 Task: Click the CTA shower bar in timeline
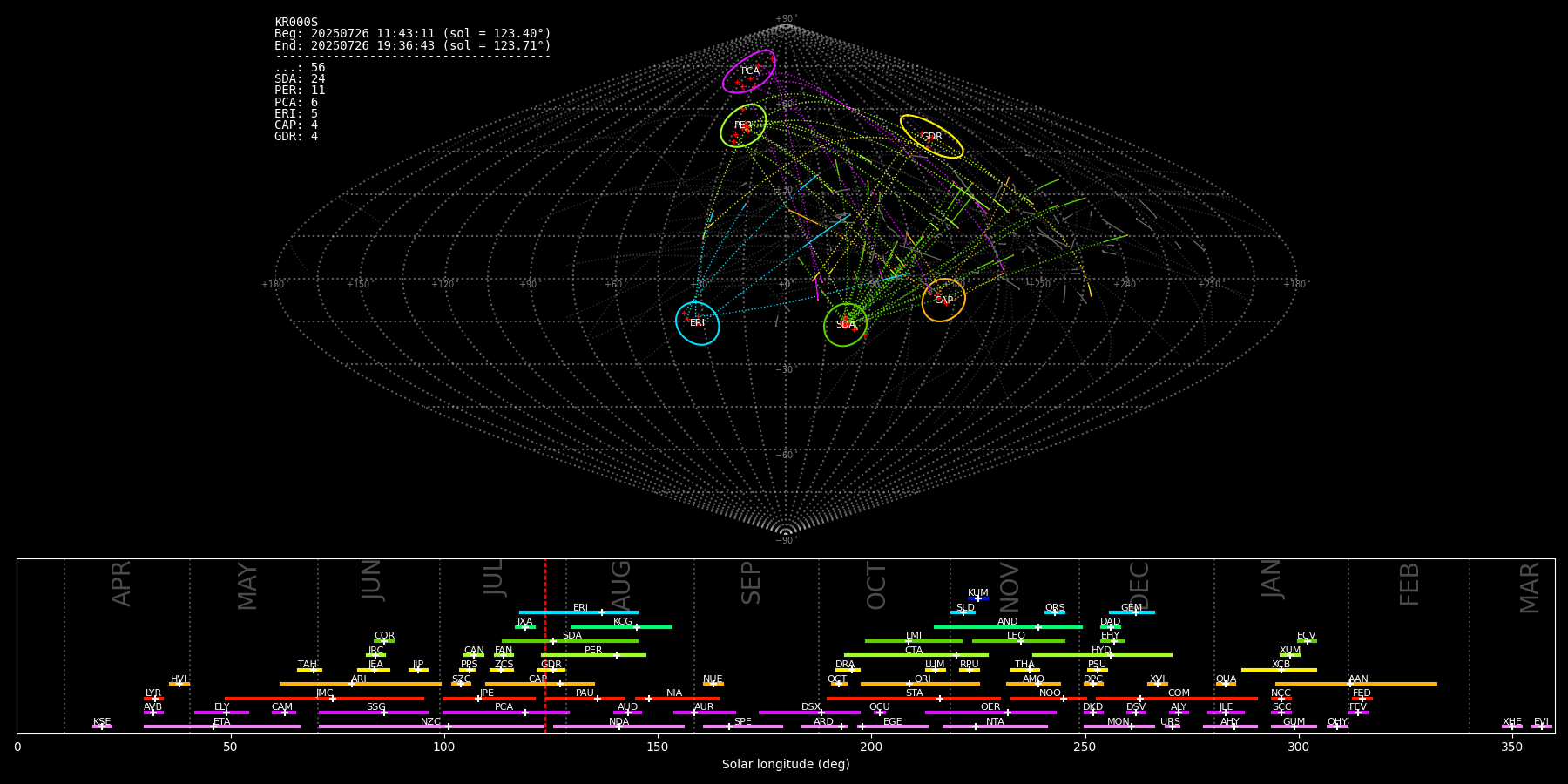(916, 655)
